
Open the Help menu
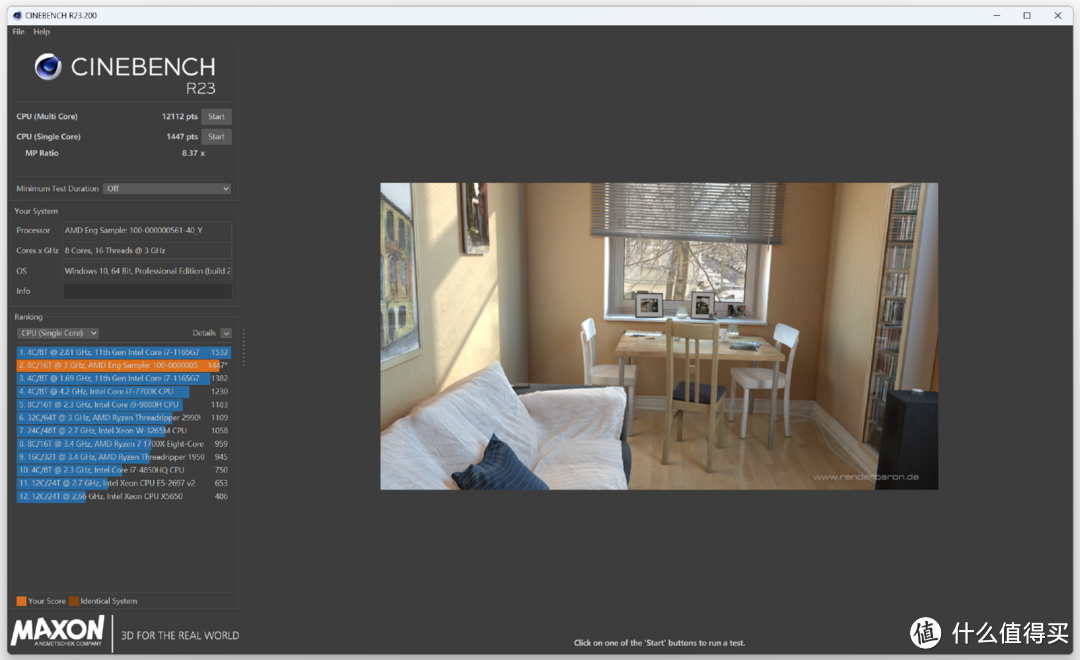point(41,32)
